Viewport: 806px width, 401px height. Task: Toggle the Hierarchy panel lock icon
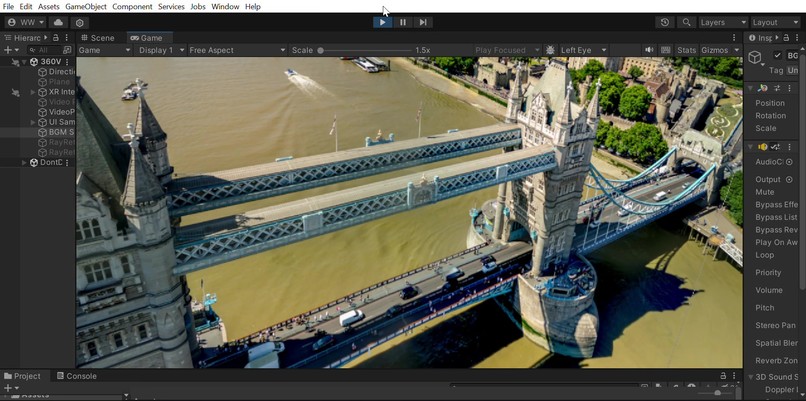tap(56, 38)
